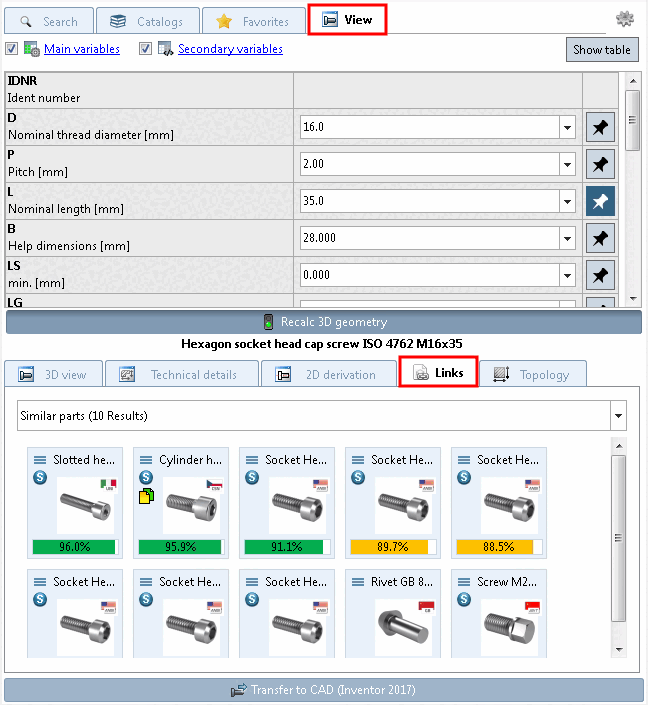The image size is (648, 705).
Task: Open the Similar parts results dropdown
Action: (x=618, y=416)
